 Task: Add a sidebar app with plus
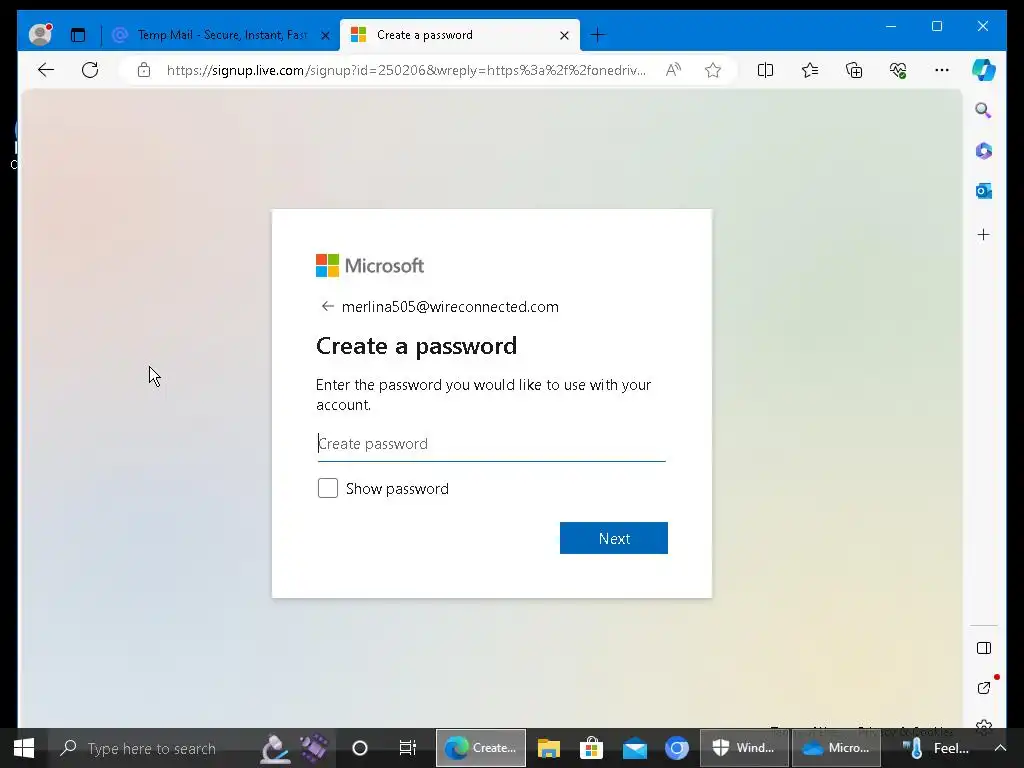pos(984,234)
